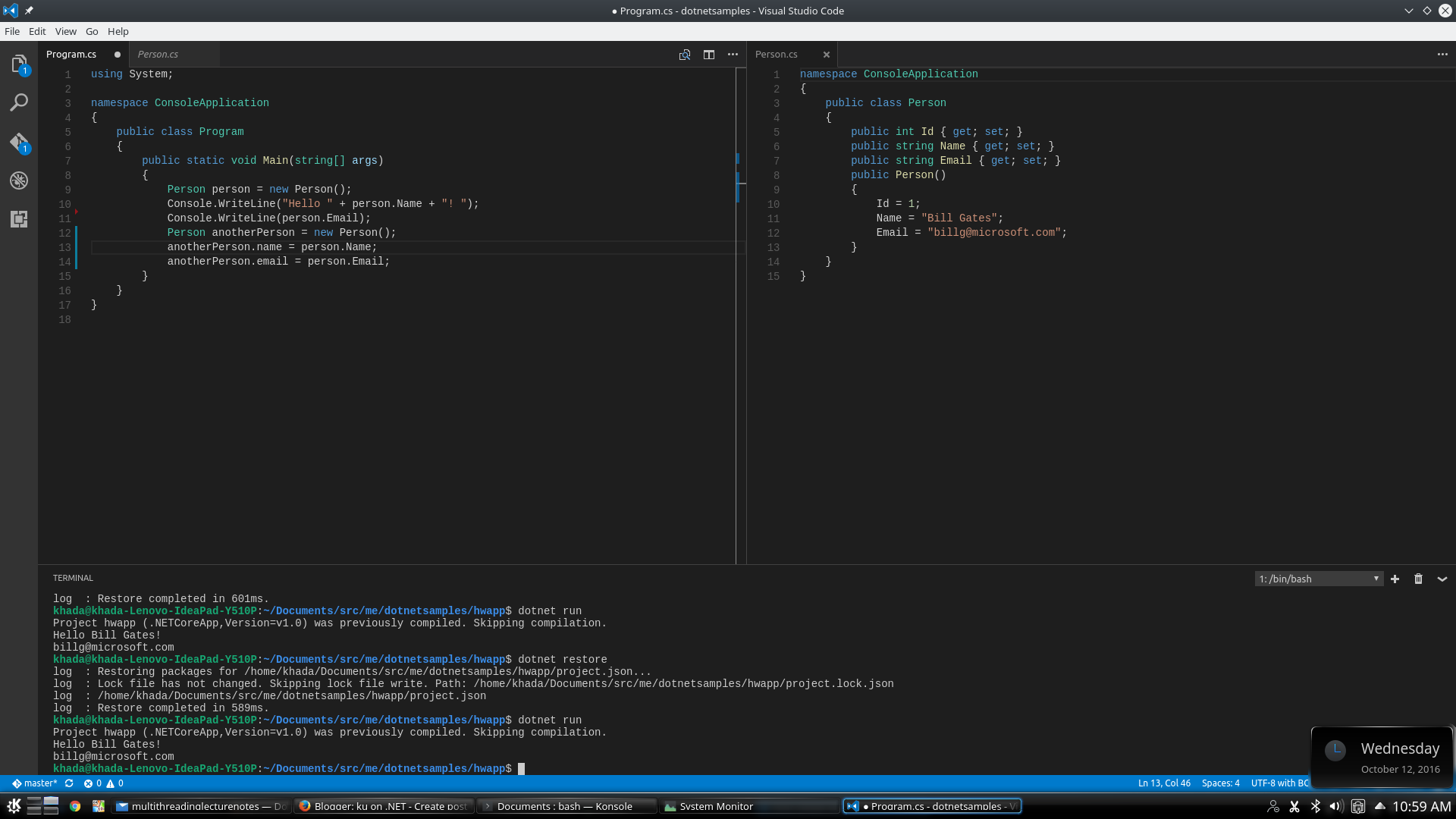Click the Open Changes icon in left editor
The height and width of the screenshot is (819, 1456).
pyautogui.click(x=685, y=55)
